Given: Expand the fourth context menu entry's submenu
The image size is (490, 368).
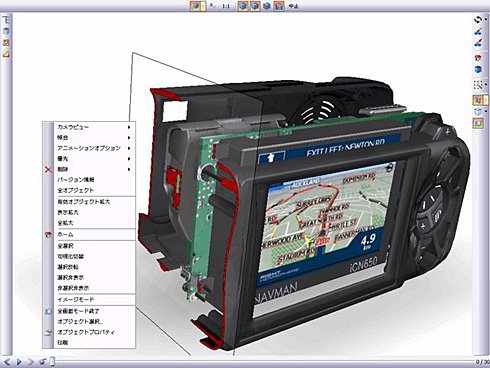Looking at the screenshot, I should click(129, 159).
